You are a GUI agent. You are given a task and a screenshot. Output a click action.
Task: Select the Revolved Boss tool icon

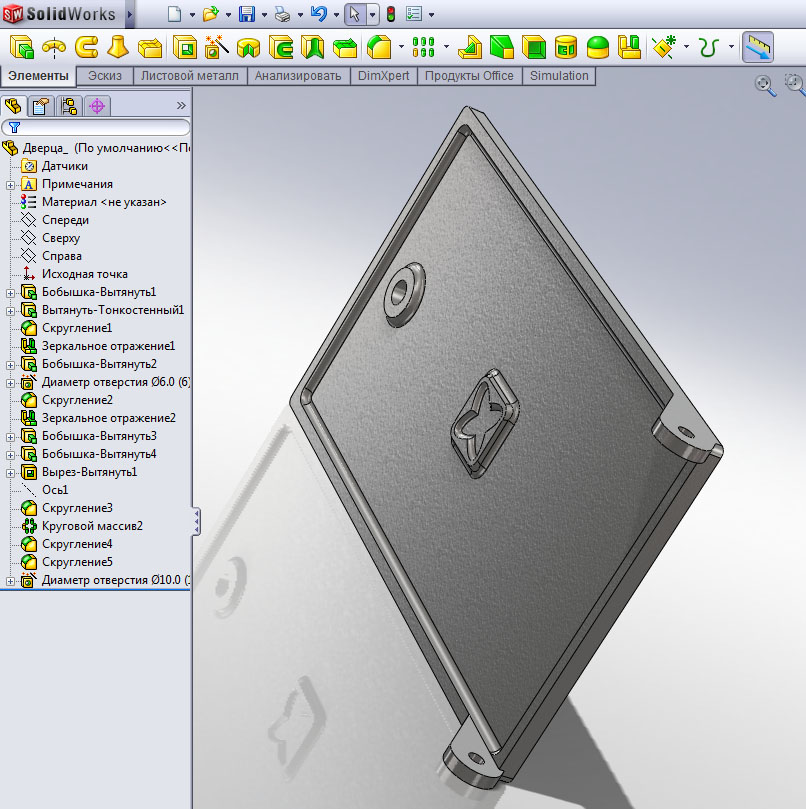pyautogui.click(x=54, y=47)
